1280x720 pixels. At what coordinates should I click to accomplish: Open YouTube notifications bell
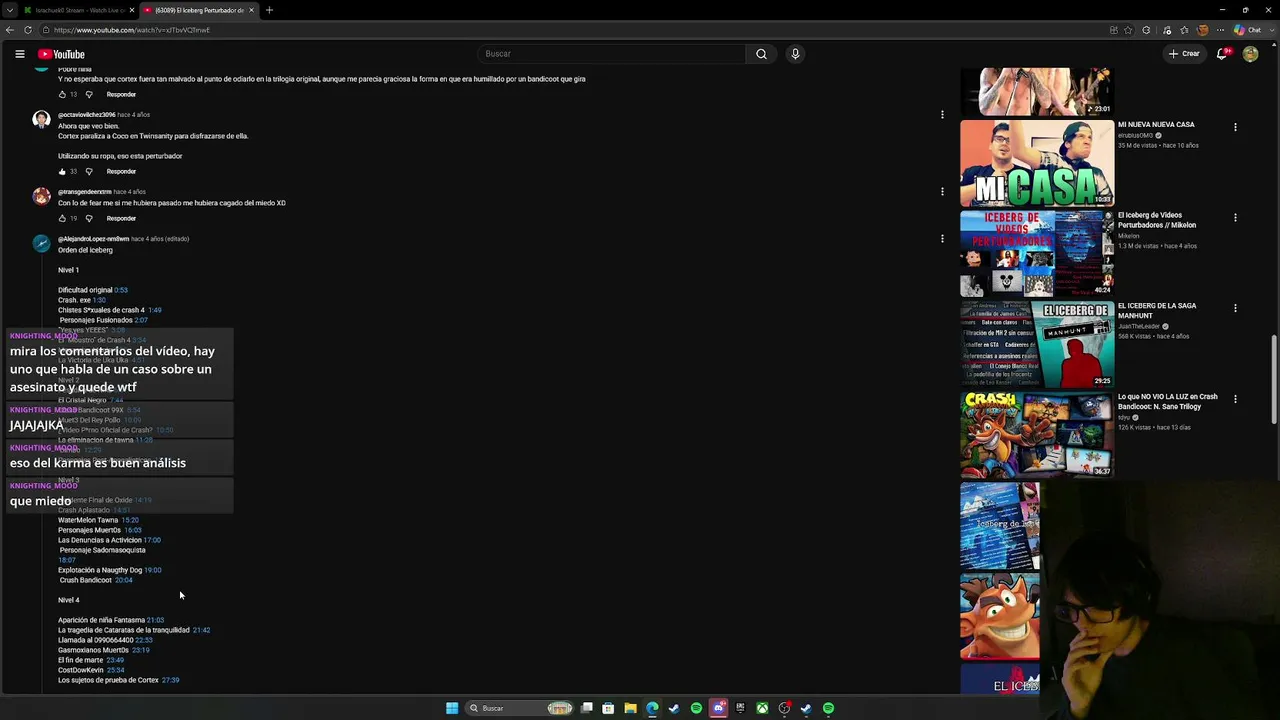point(1221,54)
